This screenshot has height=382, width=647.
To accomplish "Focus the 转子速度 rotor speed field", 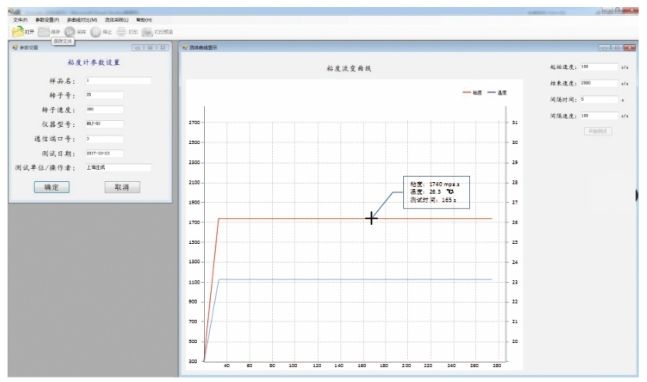I will [104, 110].
